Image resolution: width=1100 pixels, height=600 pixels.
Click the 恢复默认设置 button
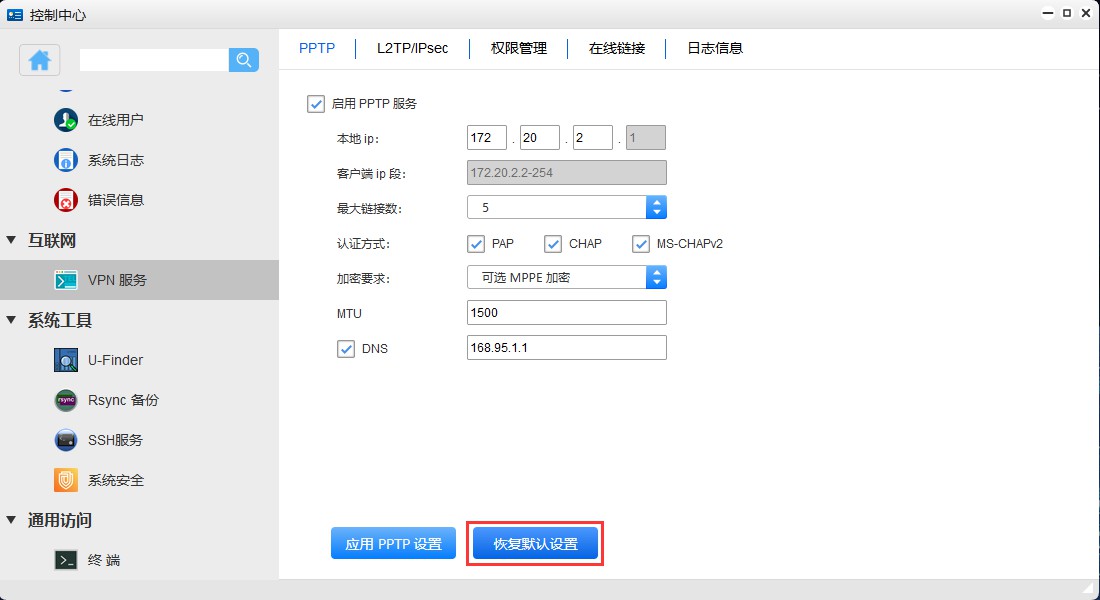coord(535,543)
